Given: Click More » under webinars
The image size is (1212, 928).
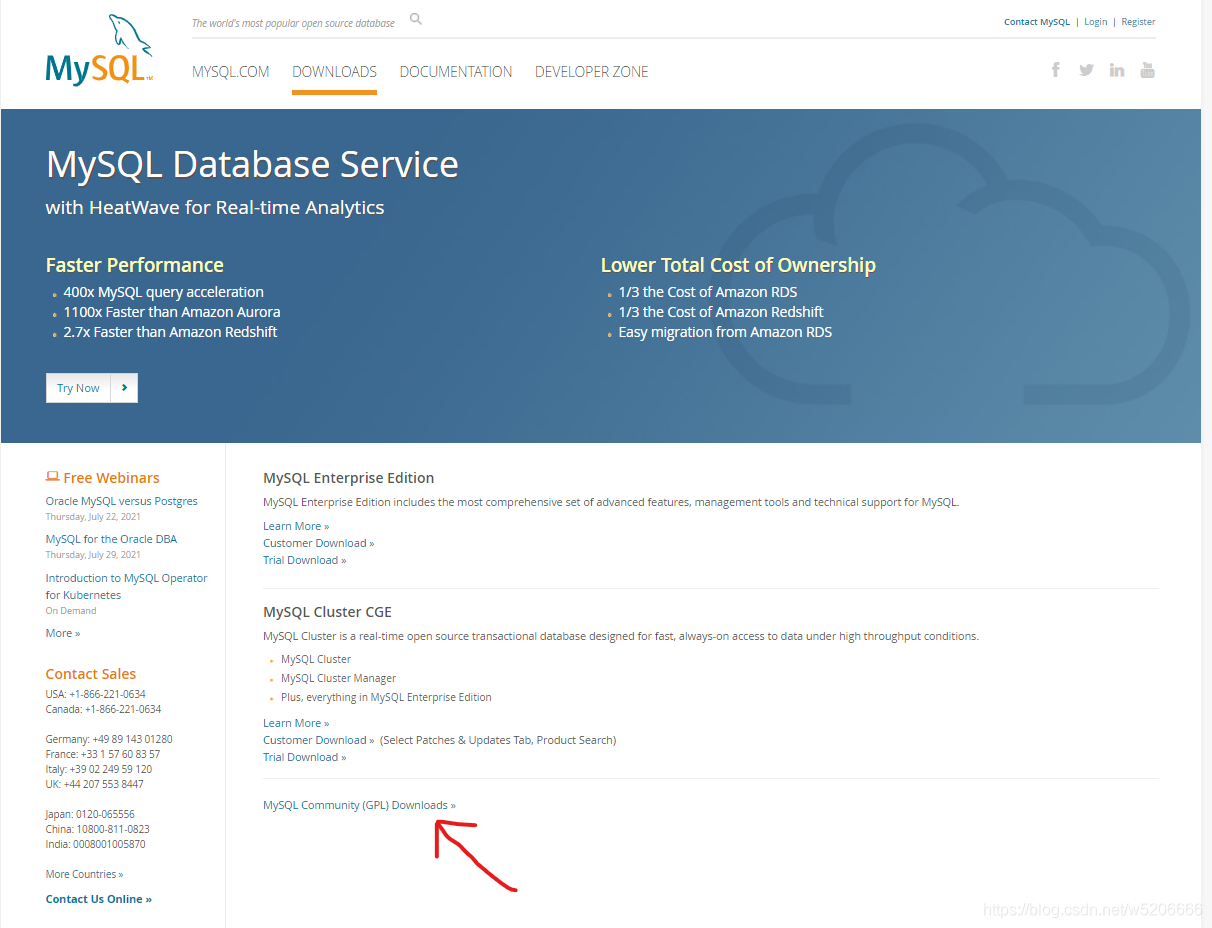Looking at the screenshot, I should 63,633.
